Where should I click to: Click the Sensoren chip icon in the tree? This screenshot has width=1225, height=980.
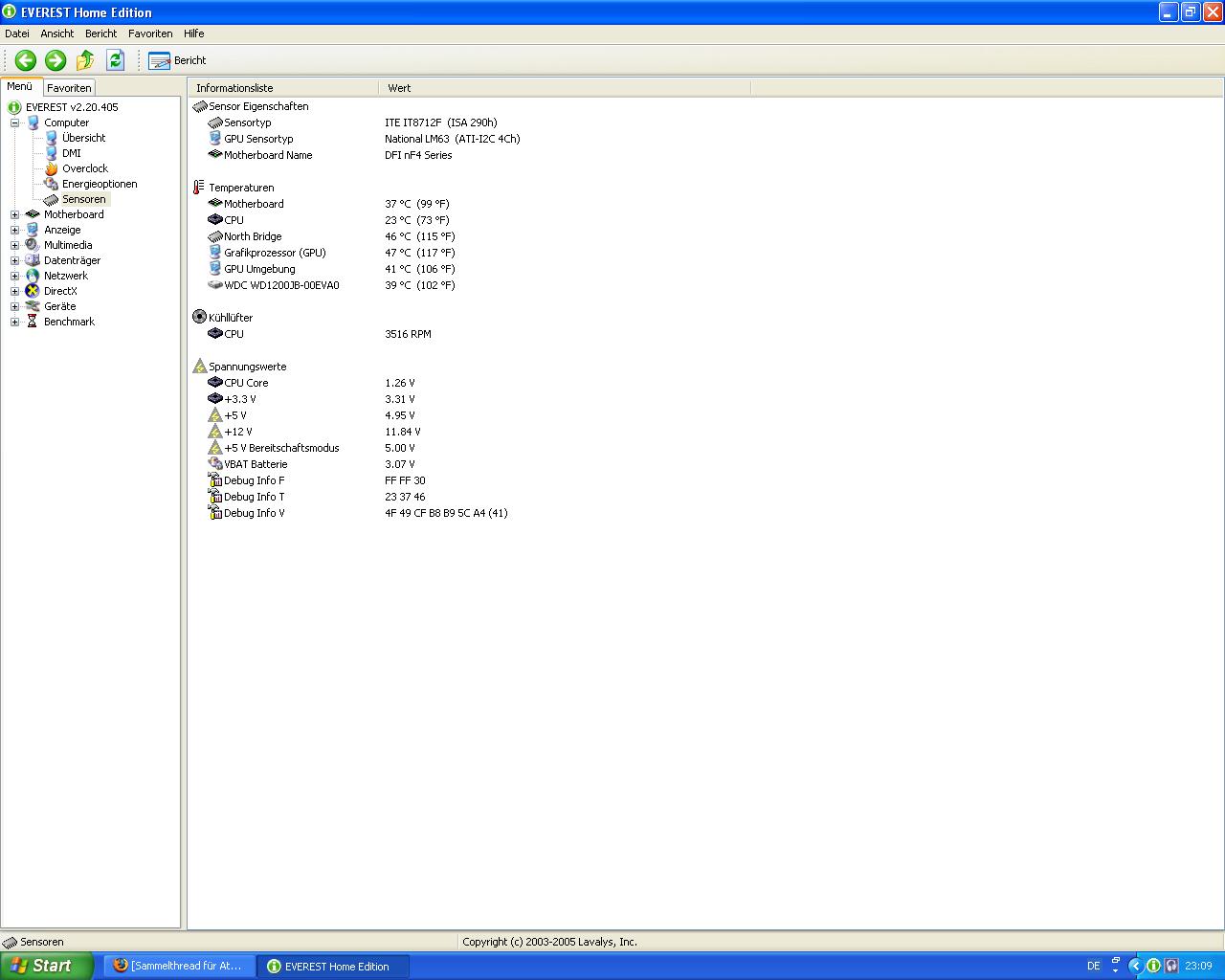click(x=51, y=199)
